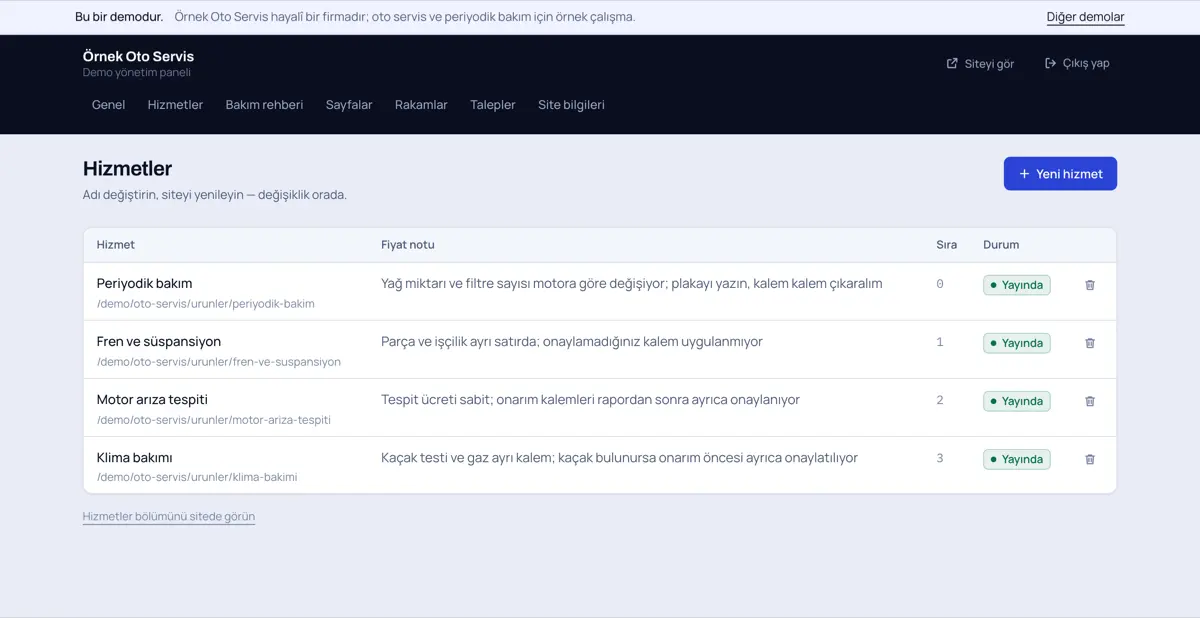Open Site bilgileri settings
The height and width of the screenshot is (618, 1200).
(571, 105)
